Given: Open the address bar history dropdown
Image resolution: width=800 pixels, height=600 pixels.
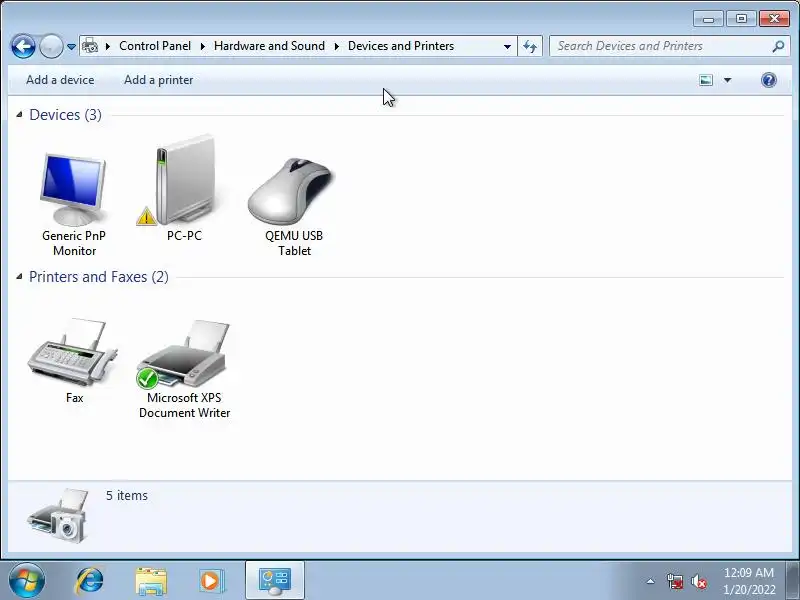Looking at the screenshot, I should 507,46.
